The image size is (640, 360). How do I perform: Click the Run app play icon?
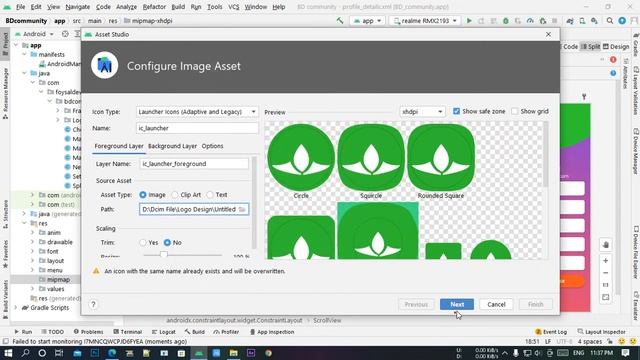coord(469,21)
